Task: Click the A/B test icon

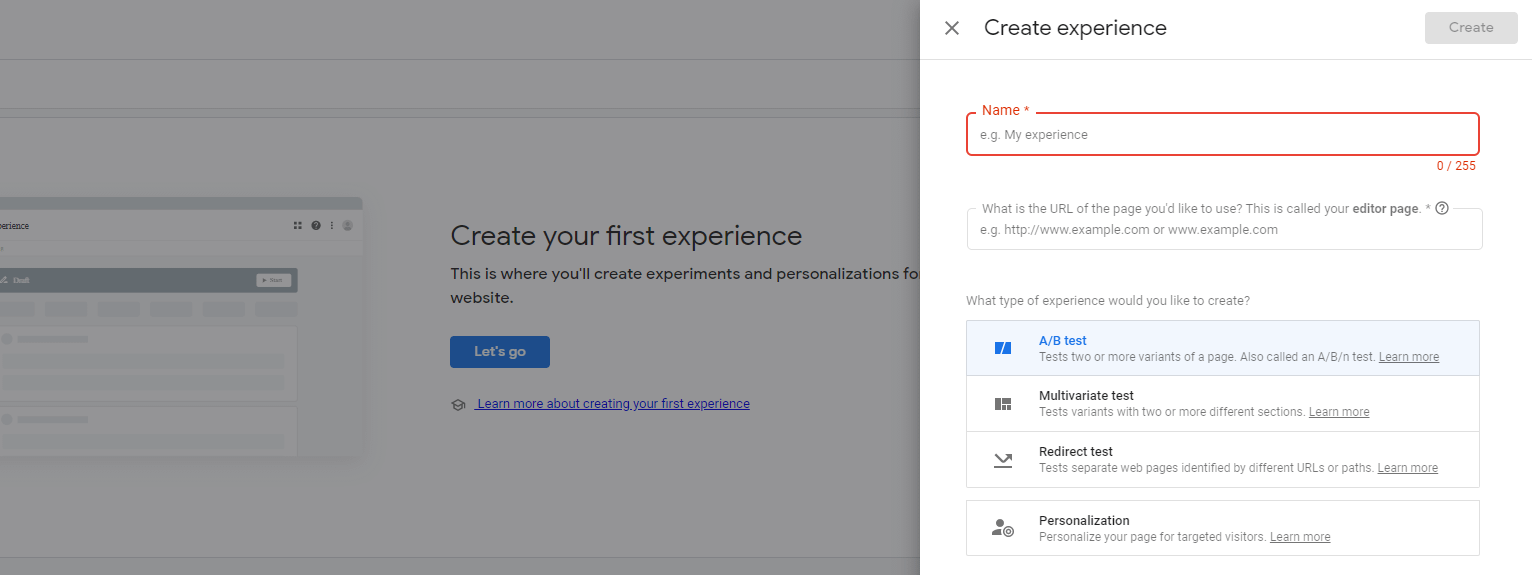Action: coord(1003,348)
